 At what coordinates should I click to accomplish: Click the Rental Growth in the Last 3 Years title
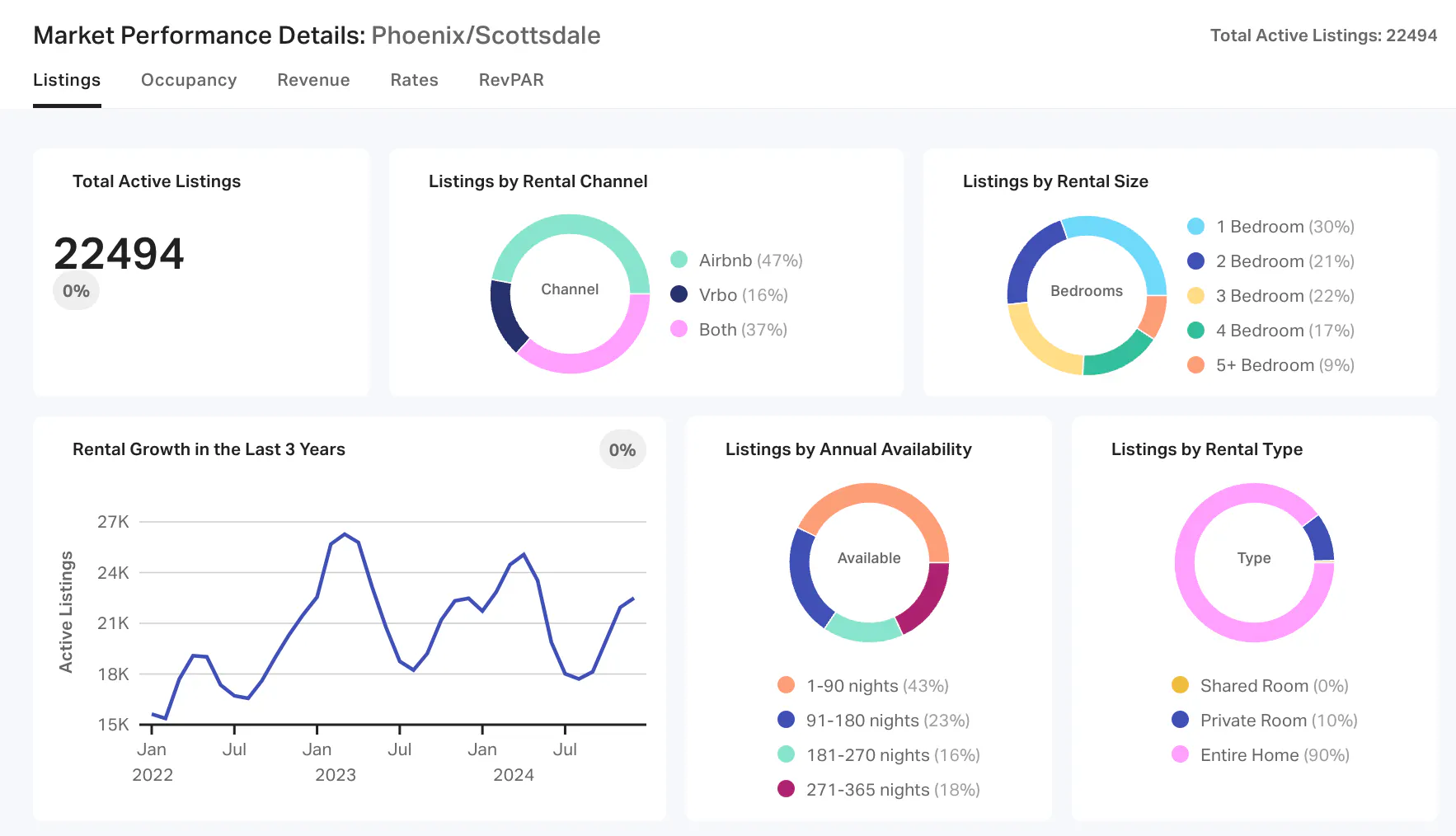click(x=209, y=449)
